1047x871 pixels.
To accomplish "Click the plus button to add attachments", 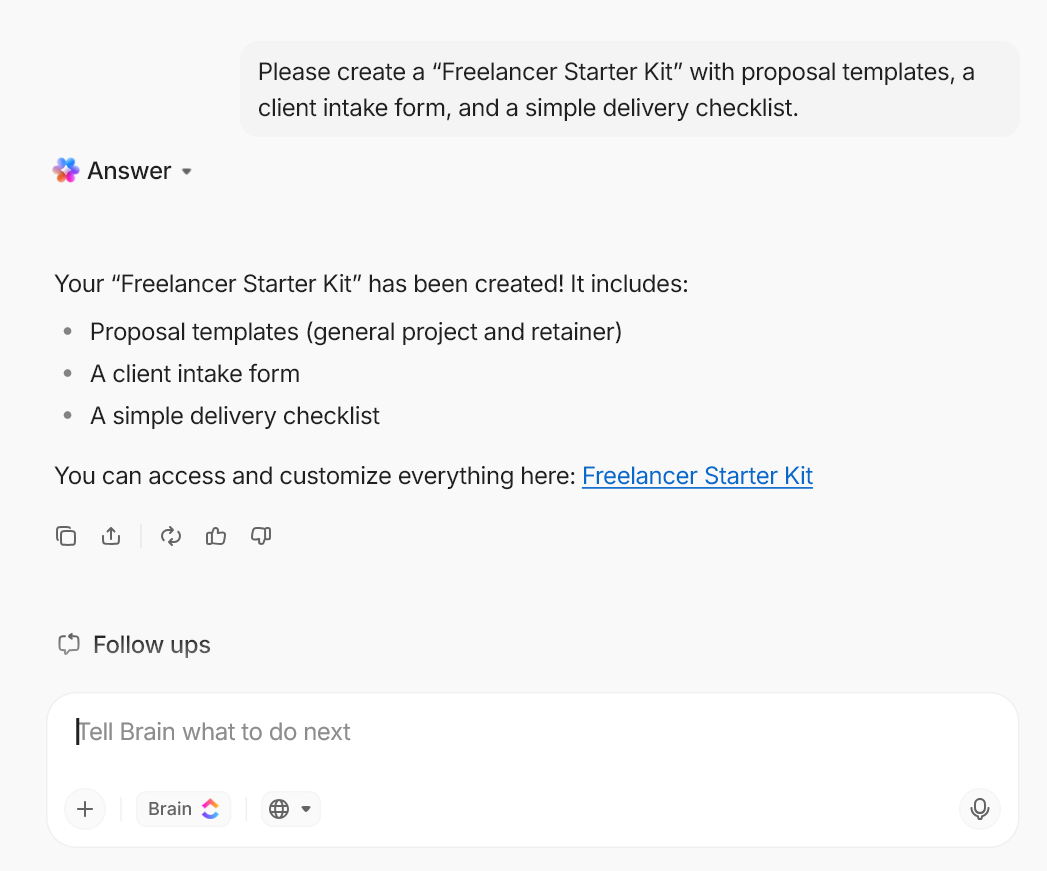I will click(x=85, y=809).
